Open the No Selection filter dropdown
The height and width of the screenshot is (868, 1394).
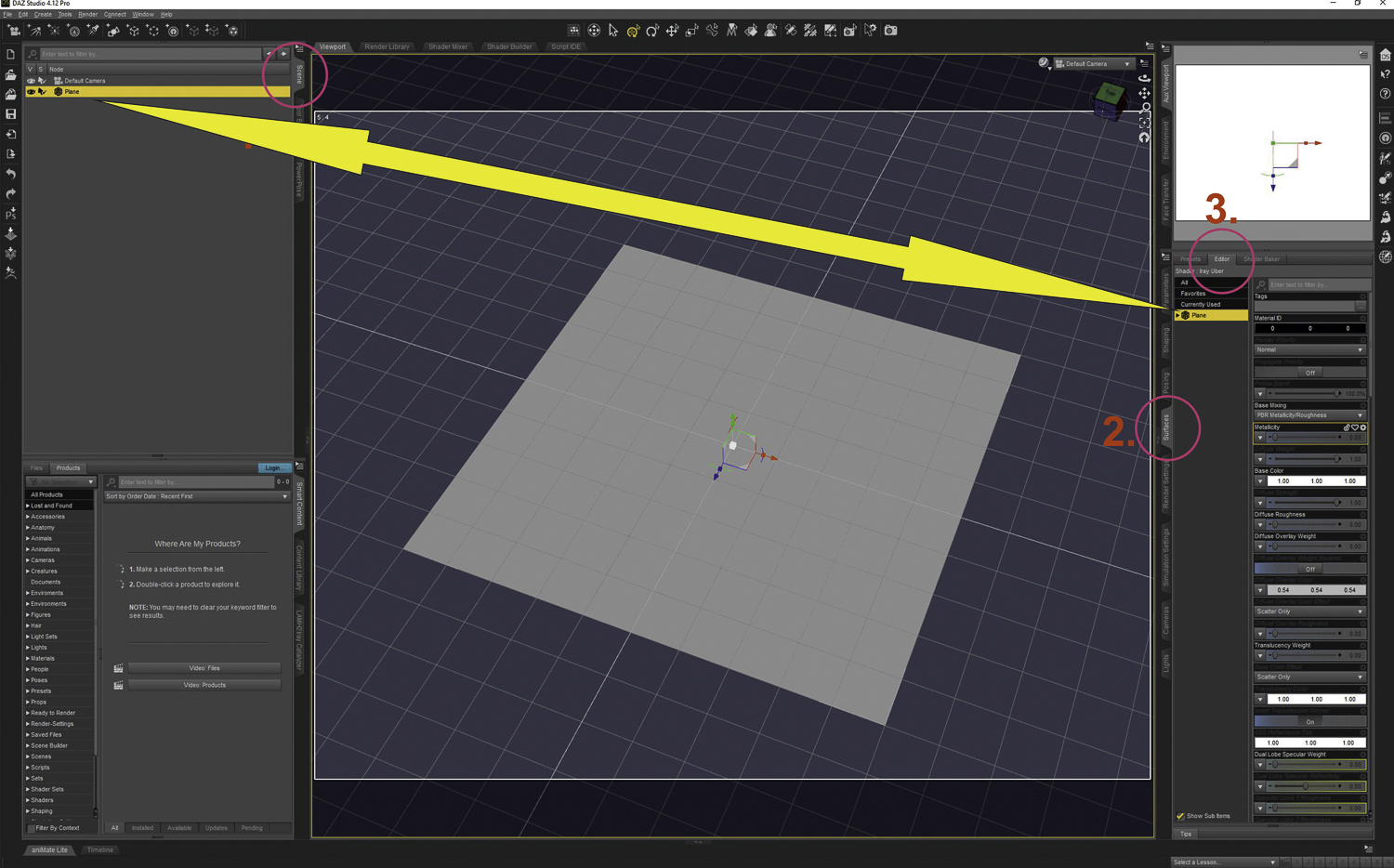60,482
